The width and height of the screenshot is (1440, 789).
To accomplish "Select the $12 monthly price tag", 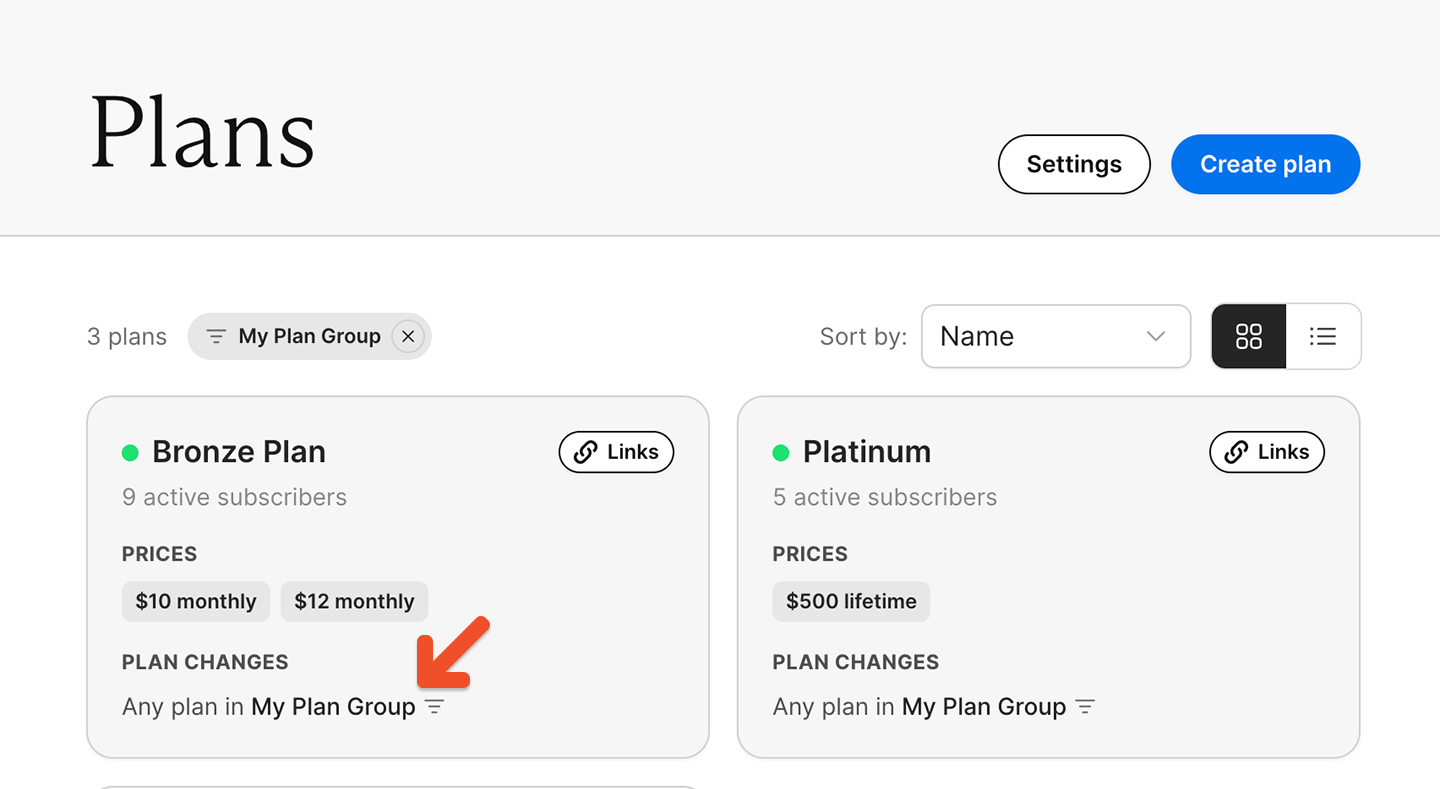I will (354, 601).
